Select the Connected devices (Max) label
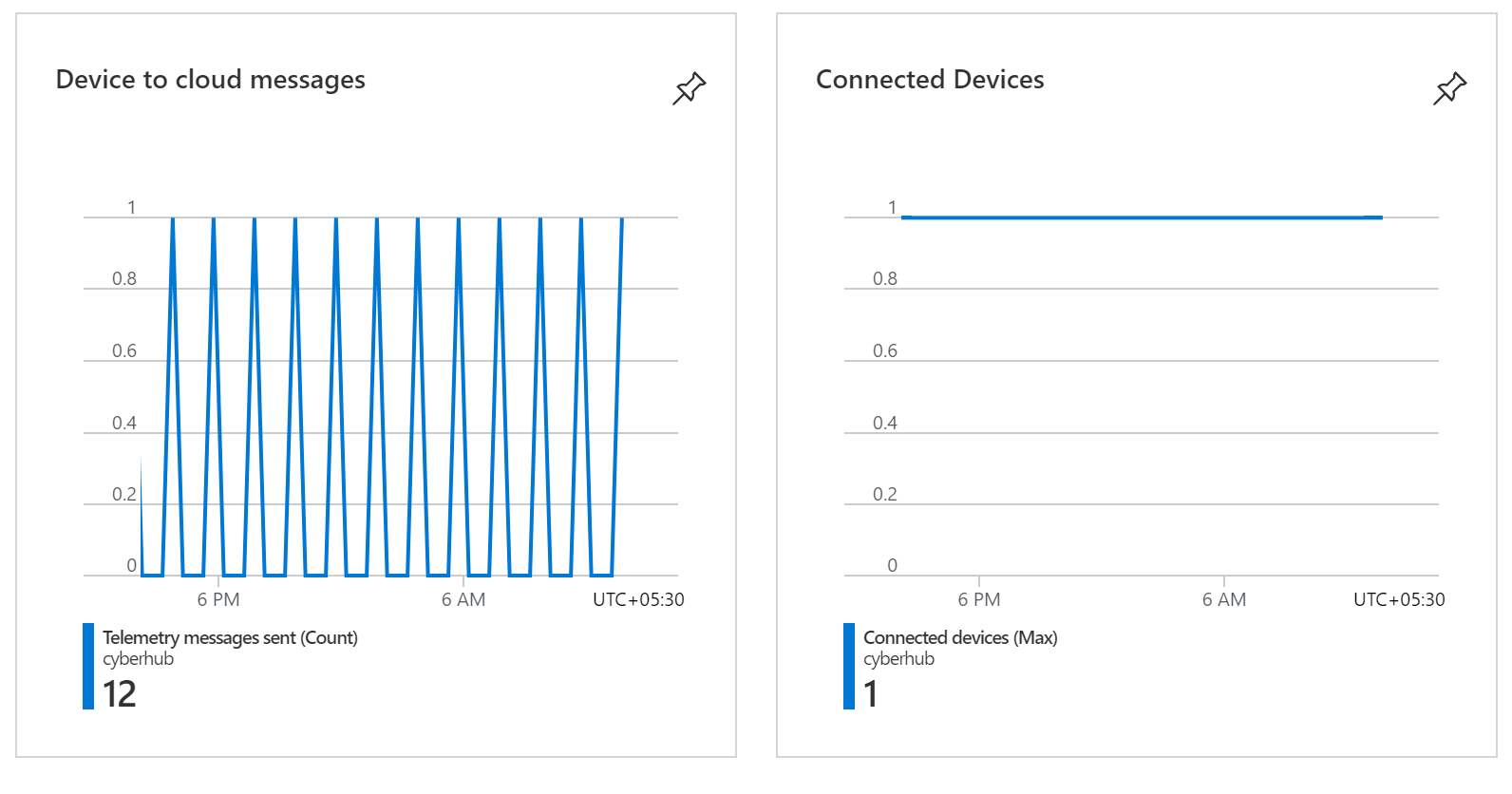 (961, 637)
